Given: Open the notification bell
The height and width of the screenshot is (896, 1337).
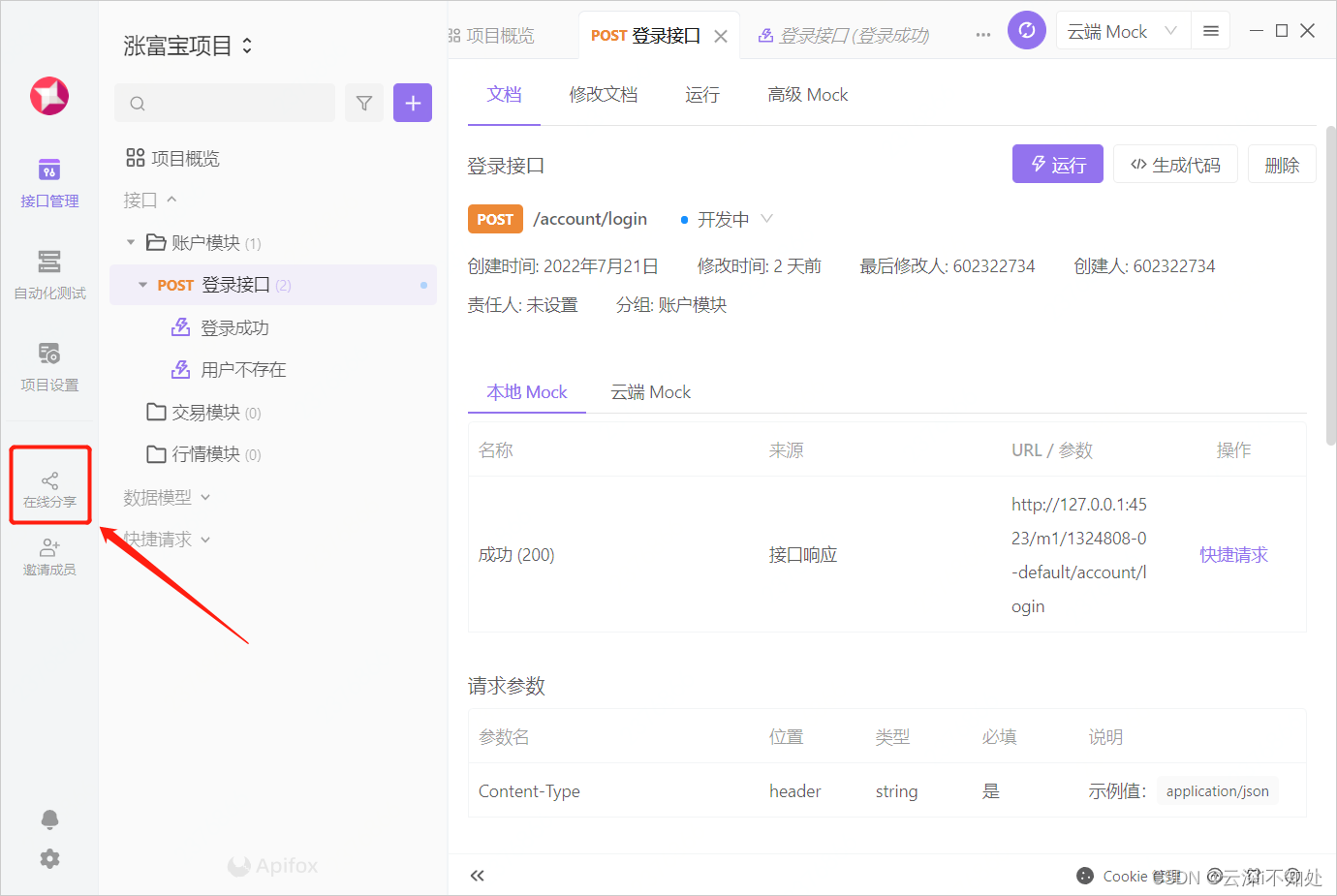Looking at the screenshot, I should [x=49, y=819].
